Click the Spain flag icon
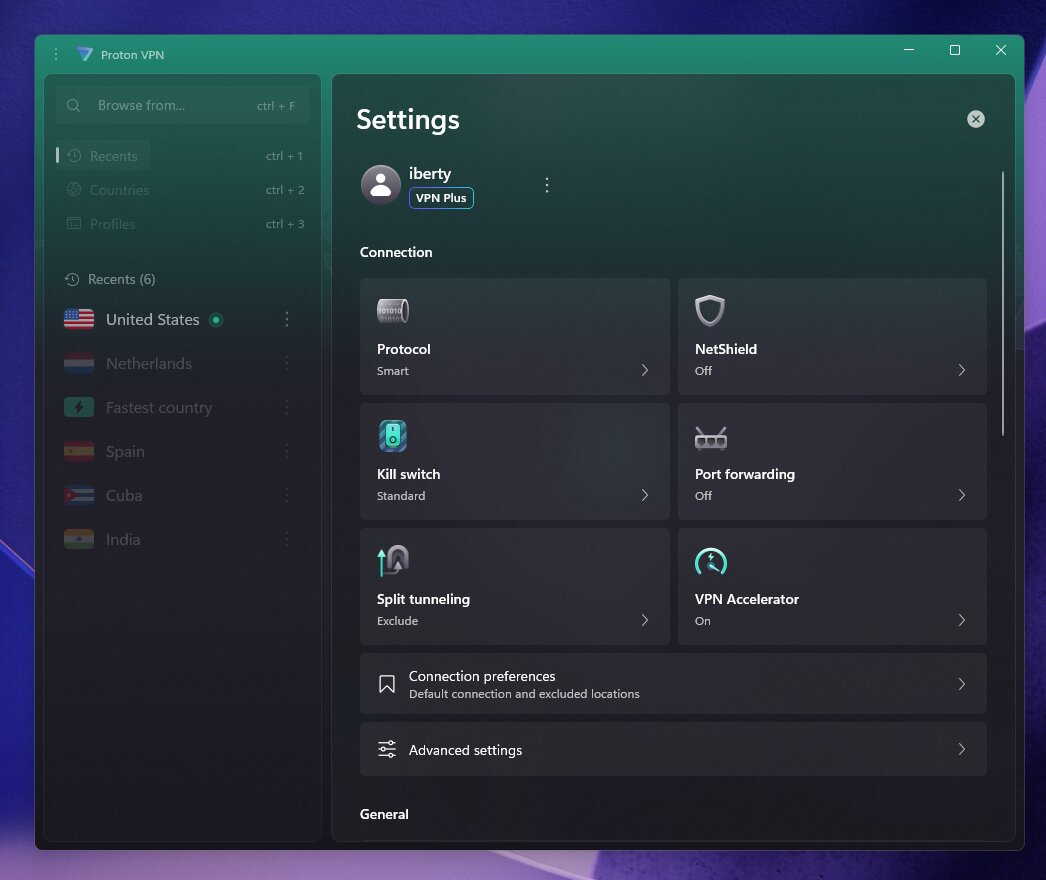1046x880 pixels. pyautogui.click(x=79, y=452)
